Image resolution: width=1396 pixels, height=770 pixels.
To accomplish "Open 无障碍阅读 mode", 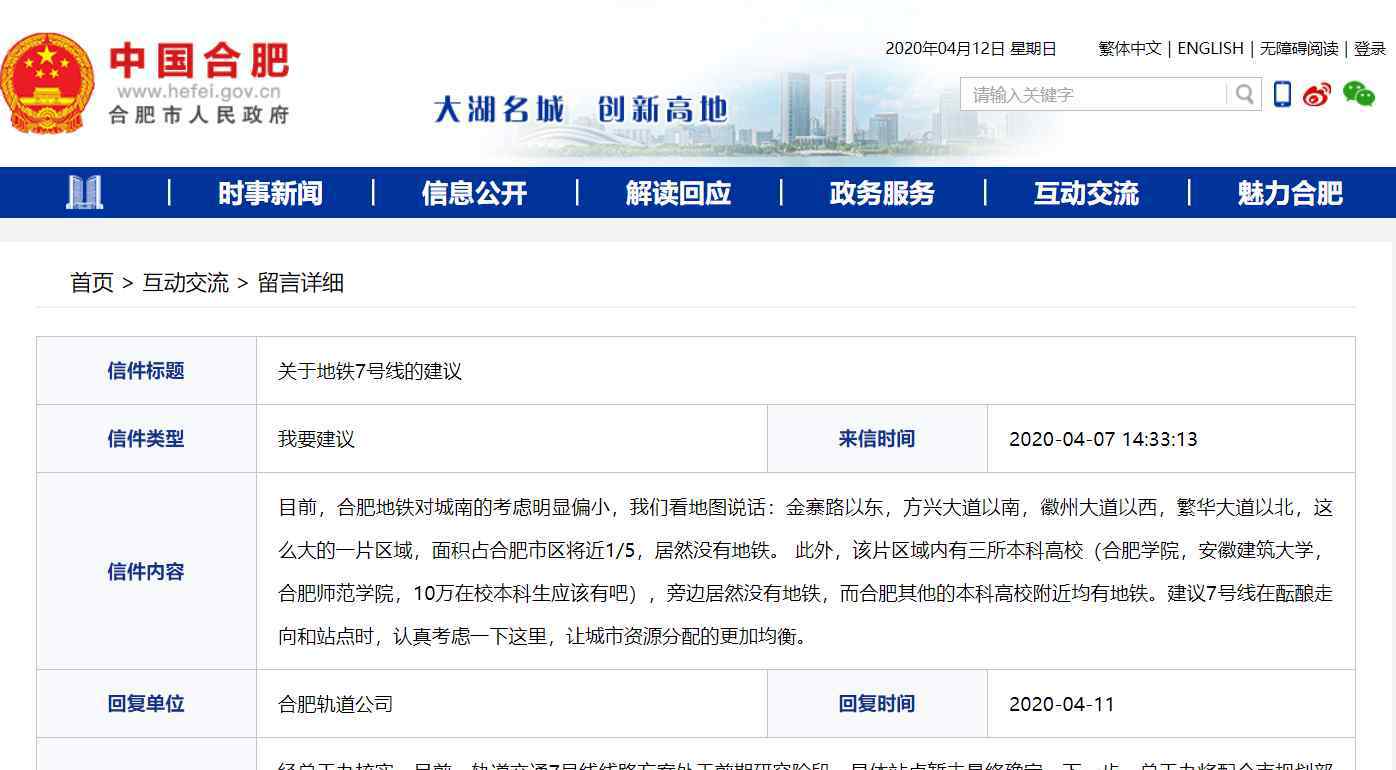I will 1299,48.
